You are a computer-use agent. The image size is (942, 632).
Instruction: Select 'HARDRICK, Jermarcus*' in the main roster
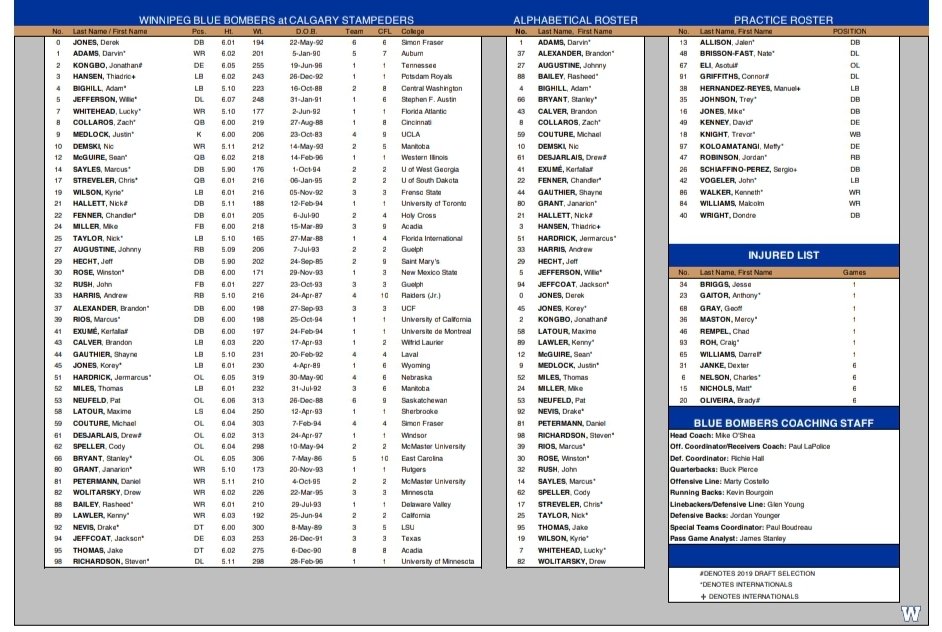(112, 377)
